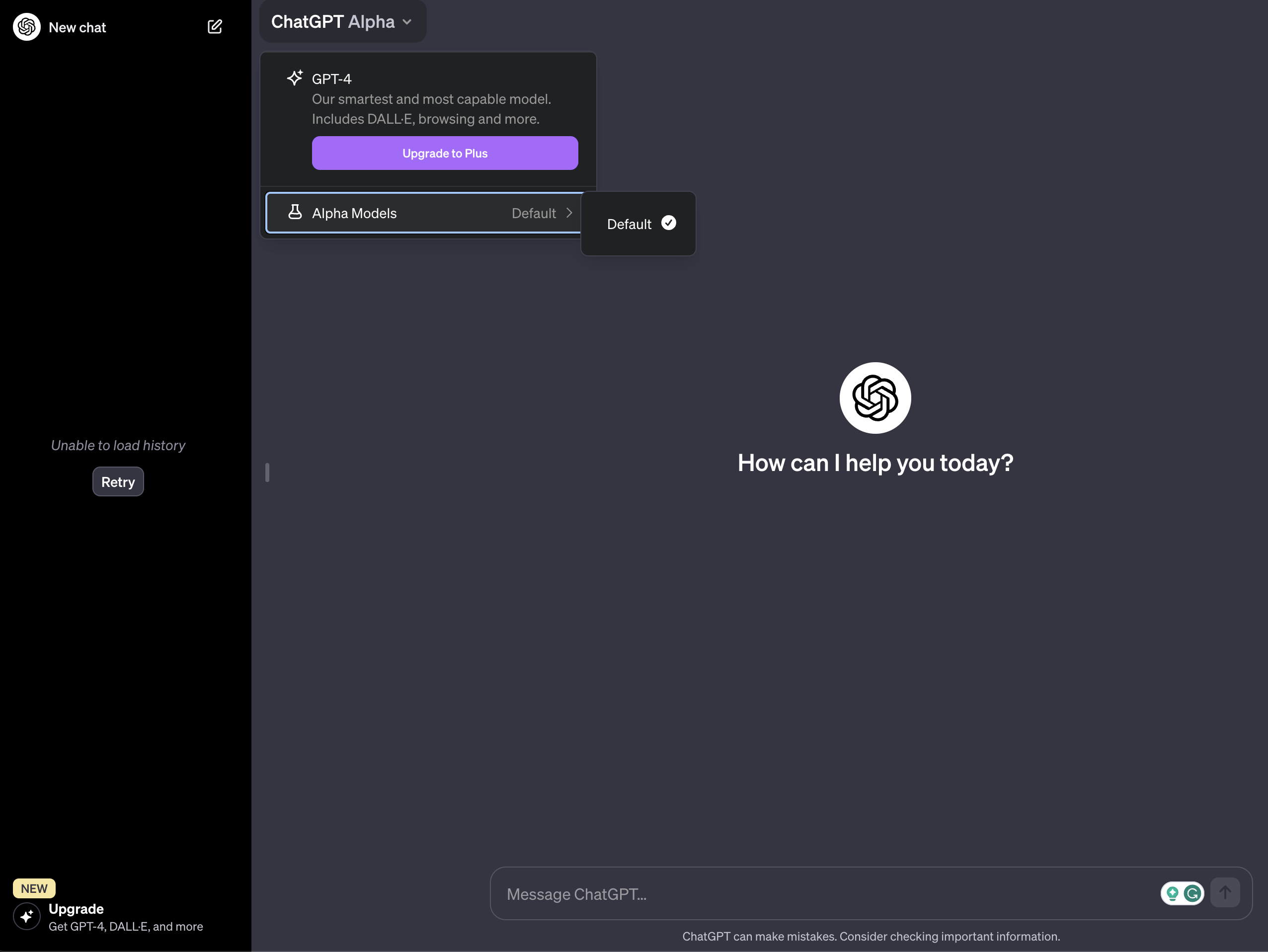Toggle the Default model selection checkmark
1268x952 pixels.
(x=670, y=222)
